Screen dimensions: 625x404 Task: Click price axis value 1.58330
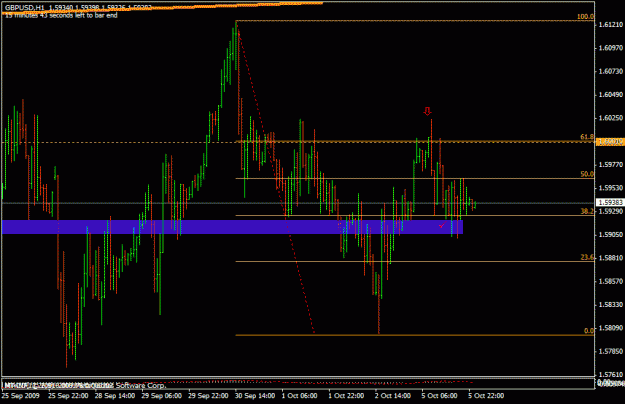(x=611, y=305)
